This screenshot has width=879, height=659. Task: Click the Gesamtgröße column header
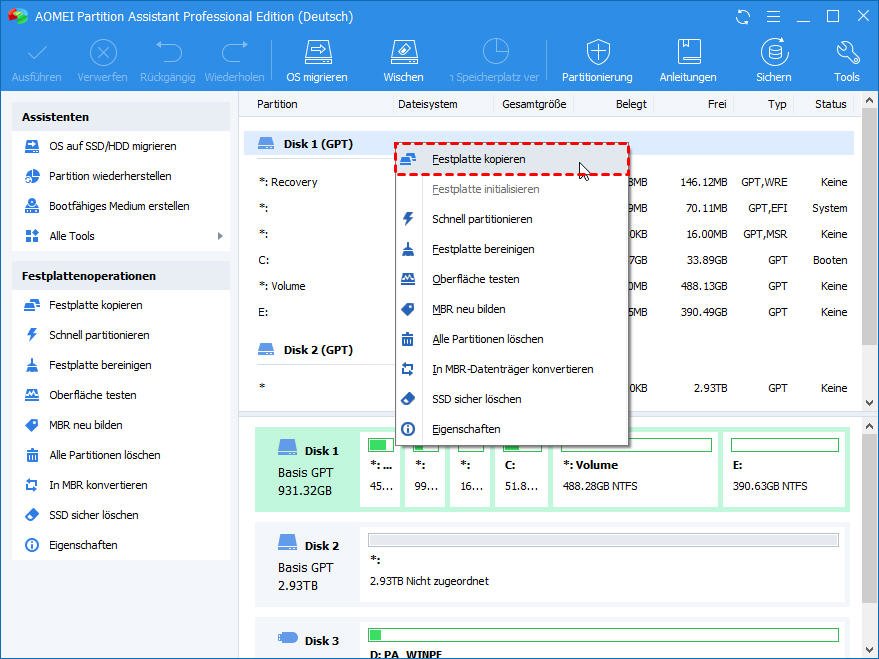click(x=534, y=104)
